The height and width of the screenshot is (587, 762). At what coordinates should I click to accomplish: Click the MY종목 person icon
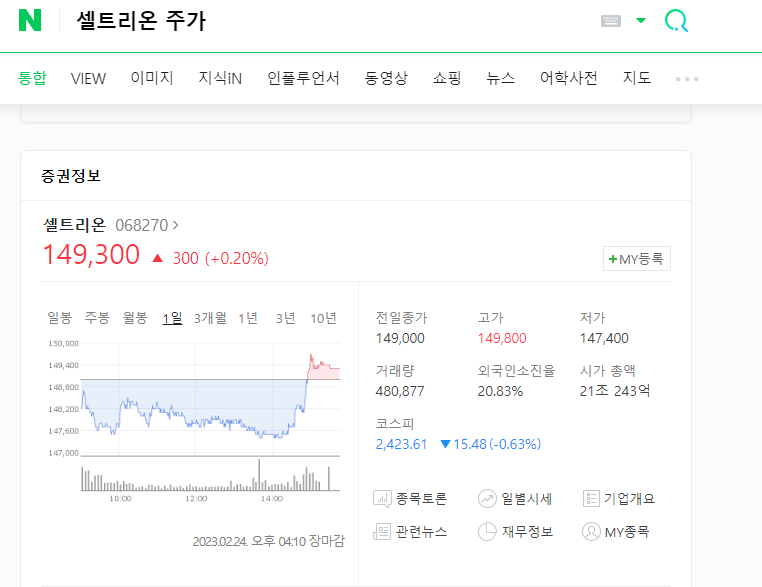tap(591, 532)
